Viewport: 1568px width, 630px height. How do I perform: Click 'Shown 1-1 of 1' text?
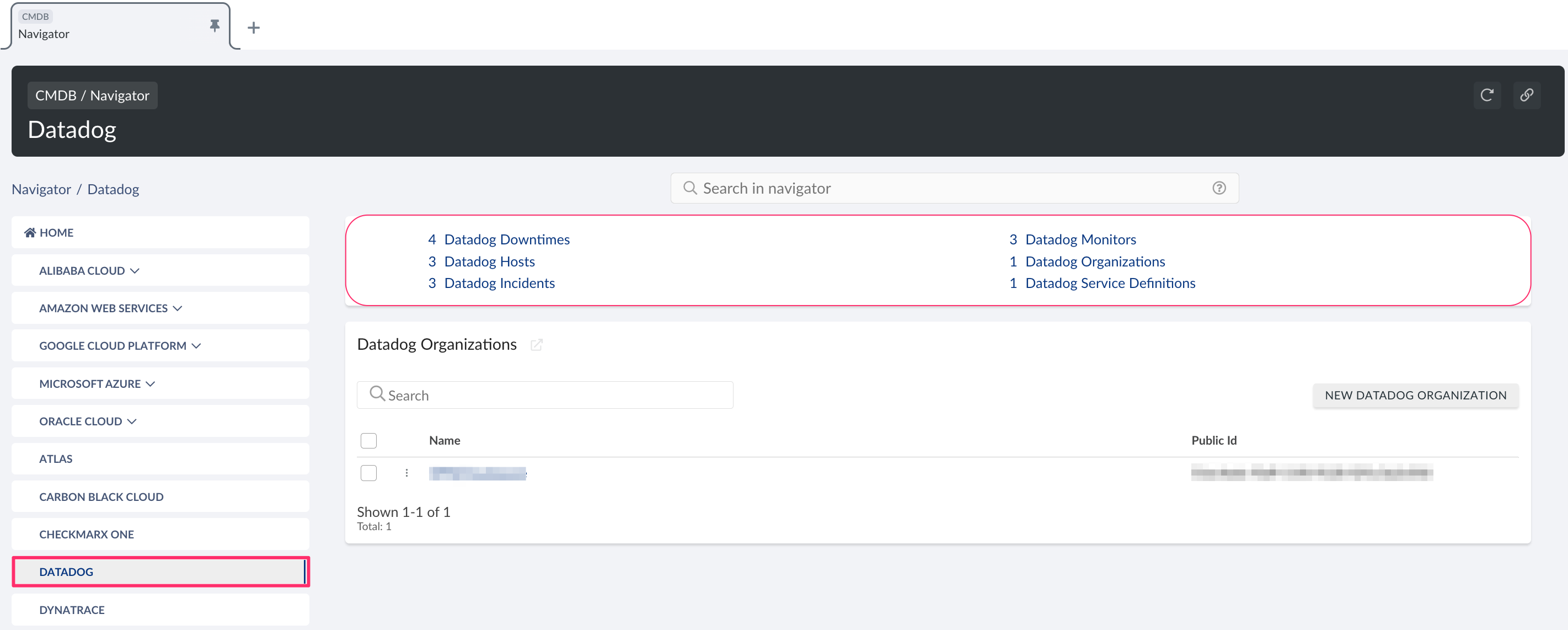click(404, 512)
